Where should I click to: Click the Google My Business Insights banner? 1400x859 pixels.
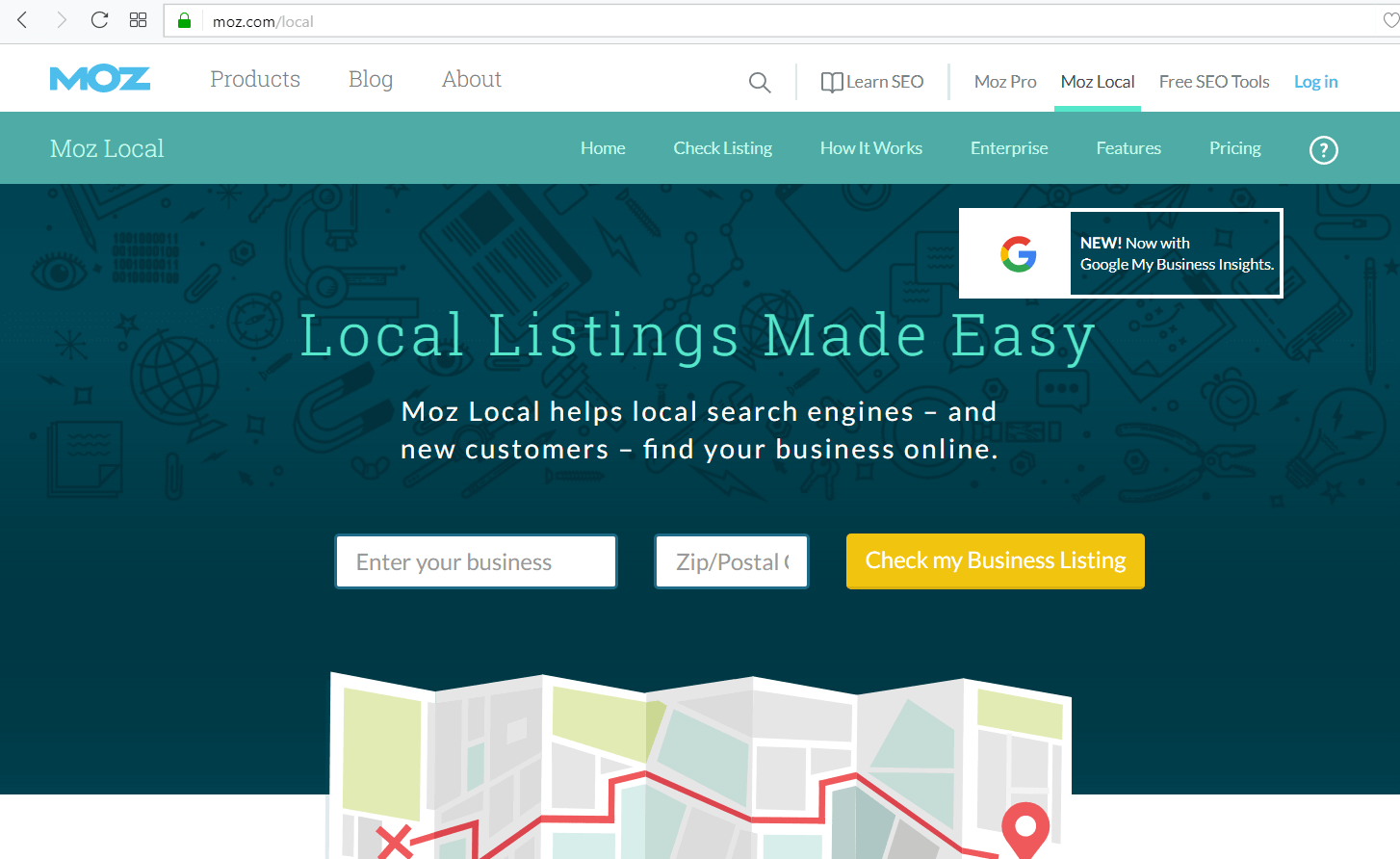(1121, 253)
